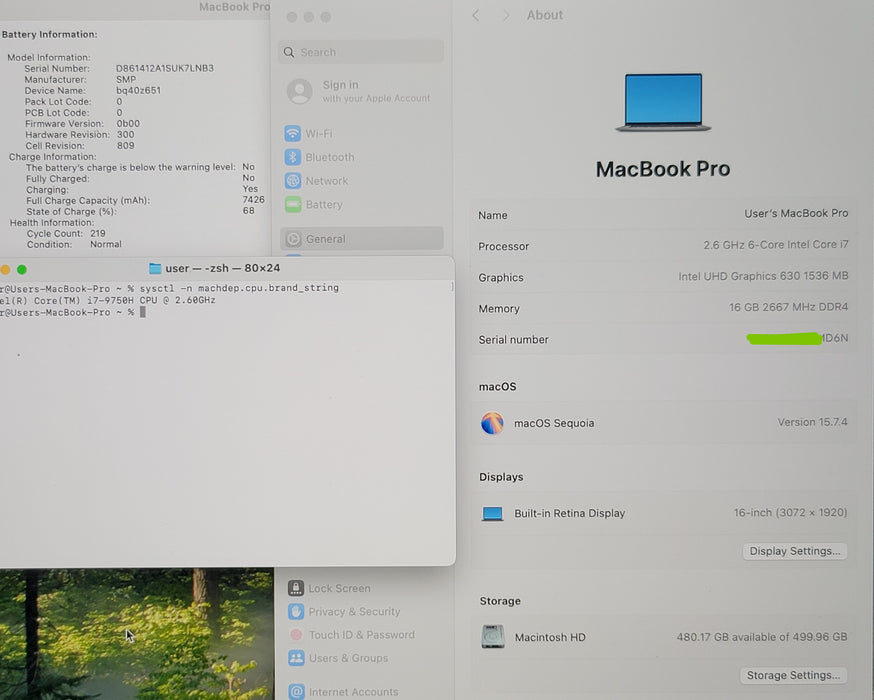Viewport: 874px width, 700px height.
Task: Select the General row label in sidebar
Action: 326,239
